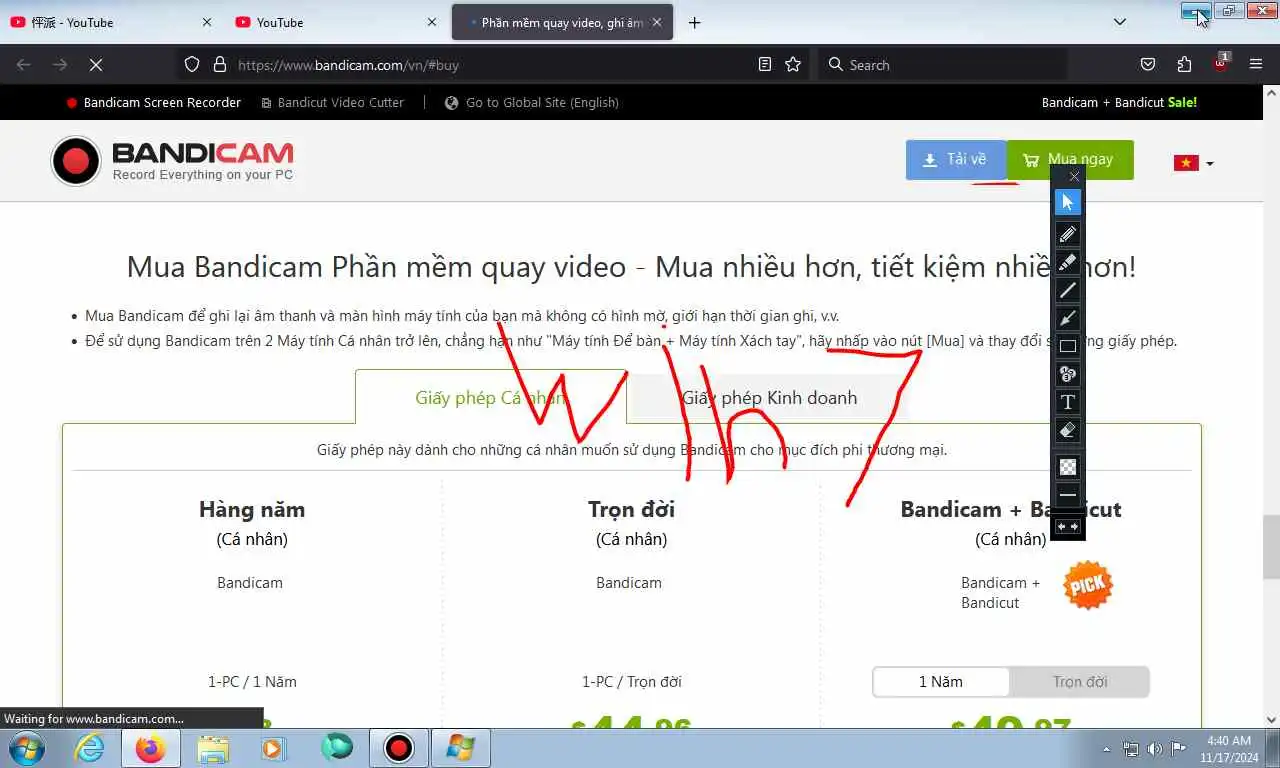This screenshot has width=1280, height=768.
Task: Launch Internet Explorer from taskbar
Action: coord(90,748)
